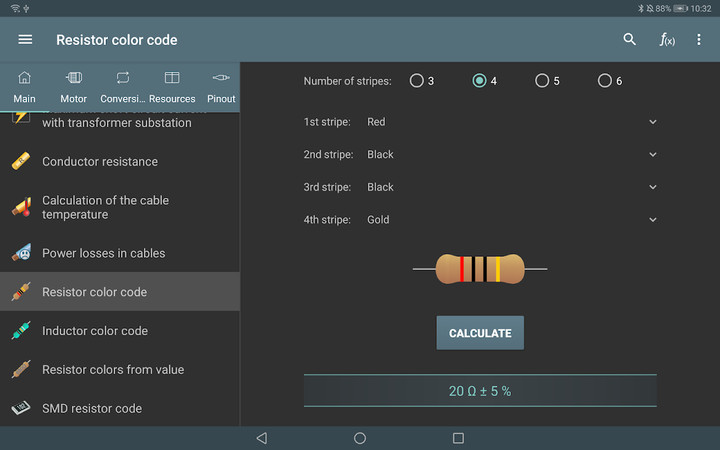
Task: Click the CALCULATE button
Action: [480, 333]
